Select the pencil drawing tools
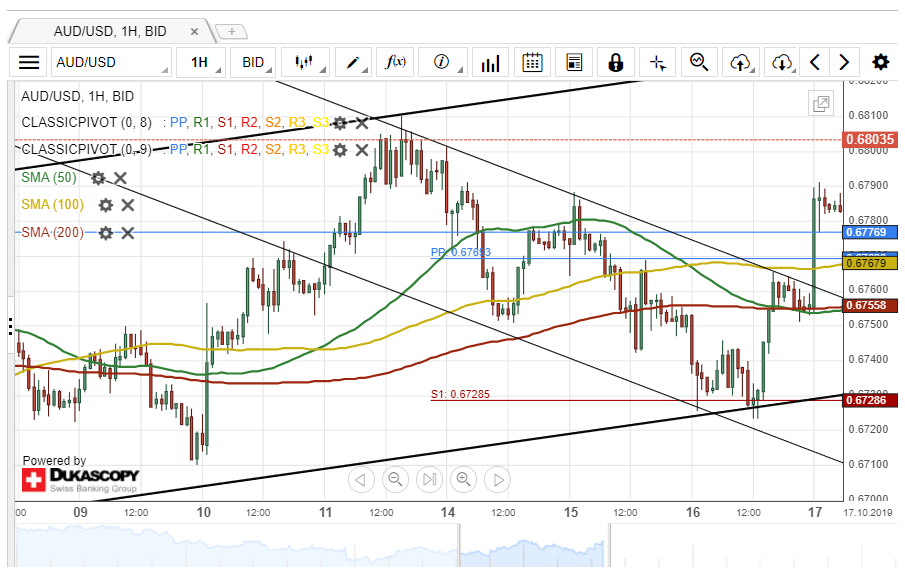This screenshot has width=905, height=573. tap(353, 62)
